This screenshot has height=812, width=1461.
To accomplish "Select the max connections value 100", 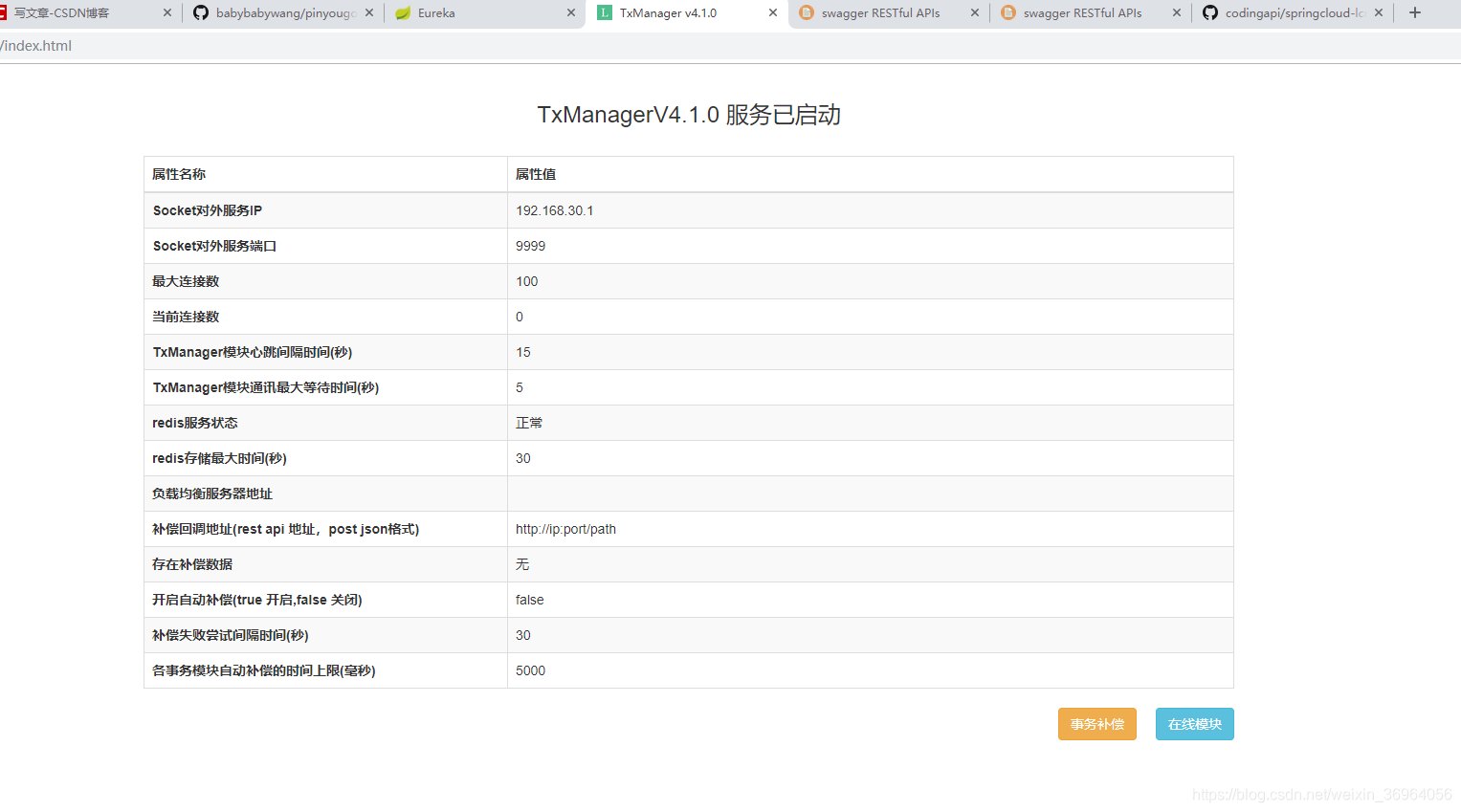I will click(x=526, y=281).
